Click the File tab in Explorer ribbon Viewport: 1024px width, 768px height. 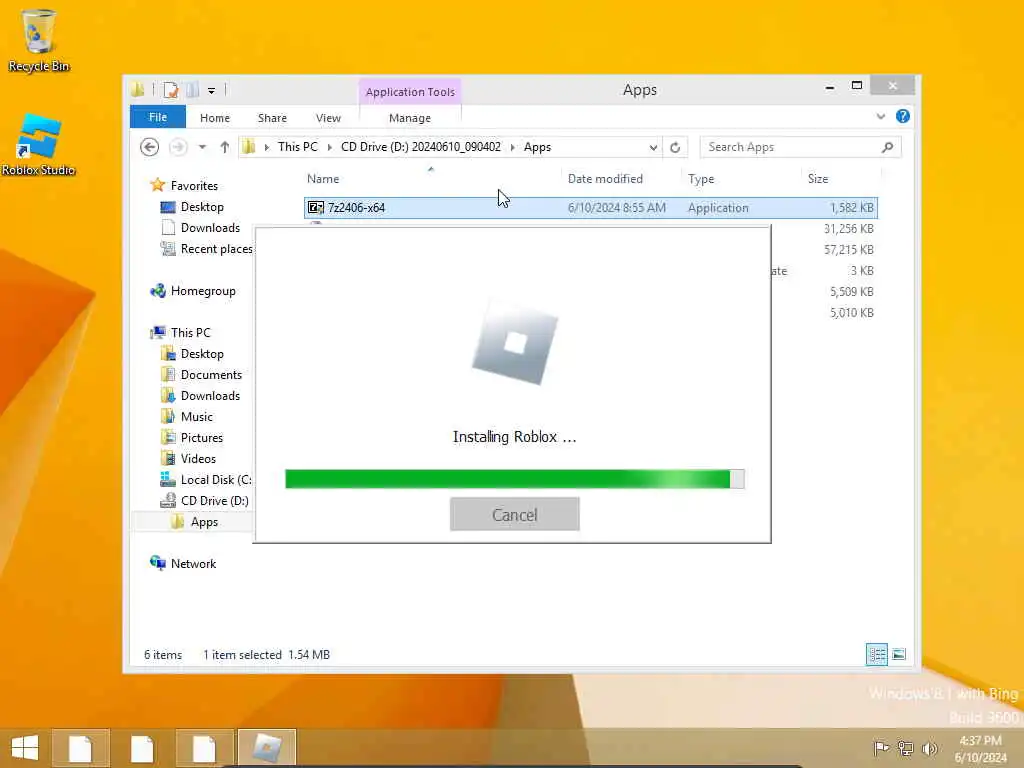tap(157, 117)
